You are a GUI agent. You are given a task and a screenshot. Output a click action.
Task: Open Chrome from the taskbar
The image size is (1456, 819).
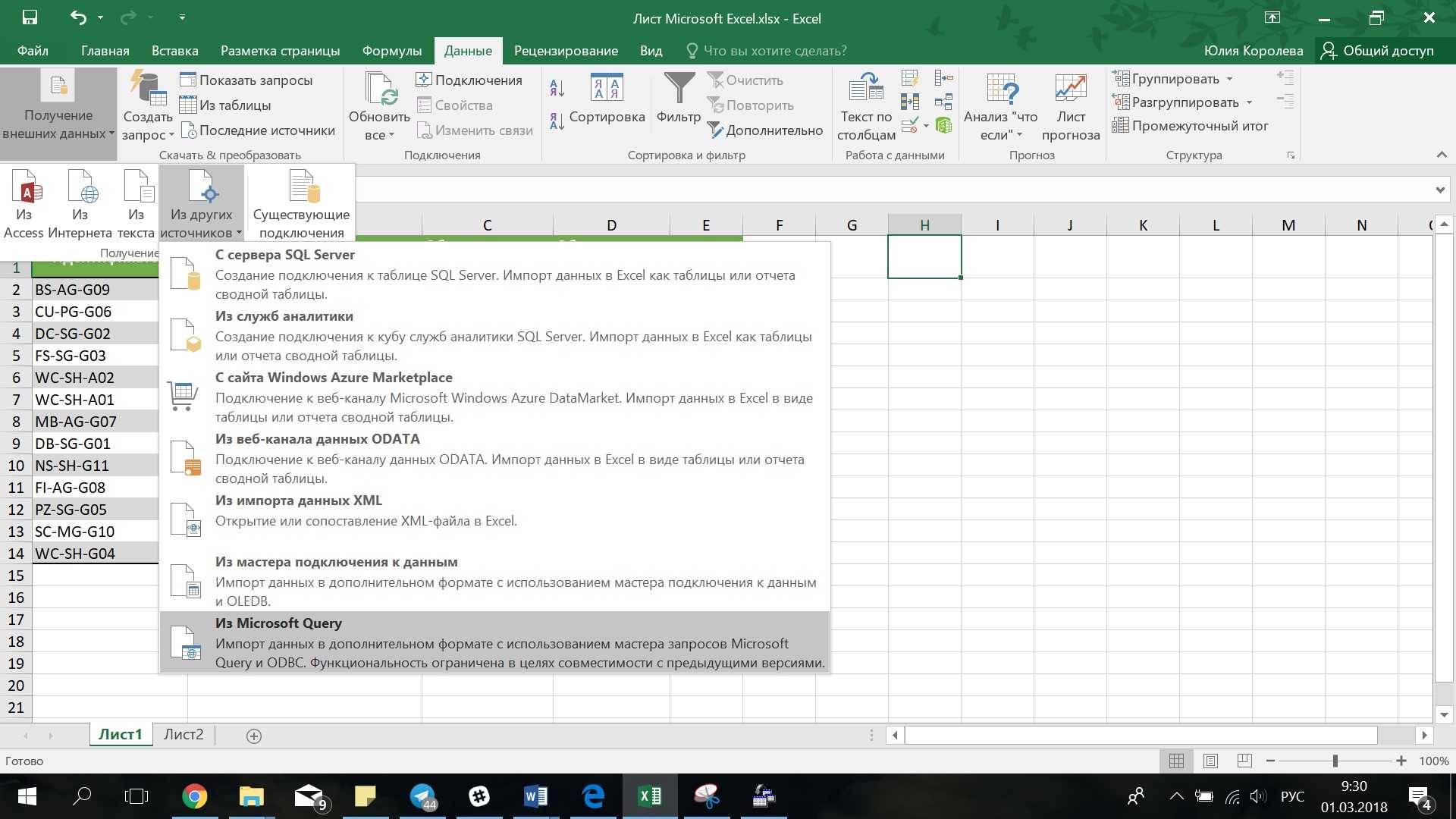[195, 796]
